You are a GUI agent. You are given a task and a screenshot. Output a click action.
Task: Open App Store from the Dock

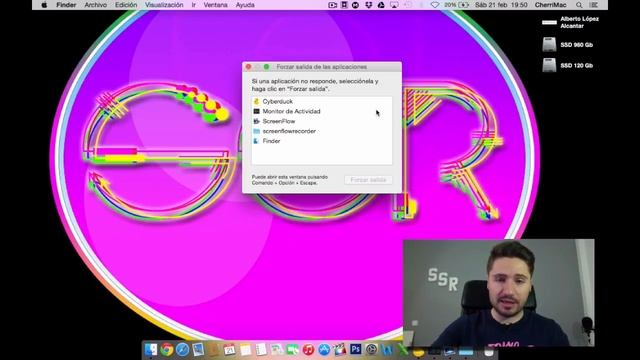[324, 349]
